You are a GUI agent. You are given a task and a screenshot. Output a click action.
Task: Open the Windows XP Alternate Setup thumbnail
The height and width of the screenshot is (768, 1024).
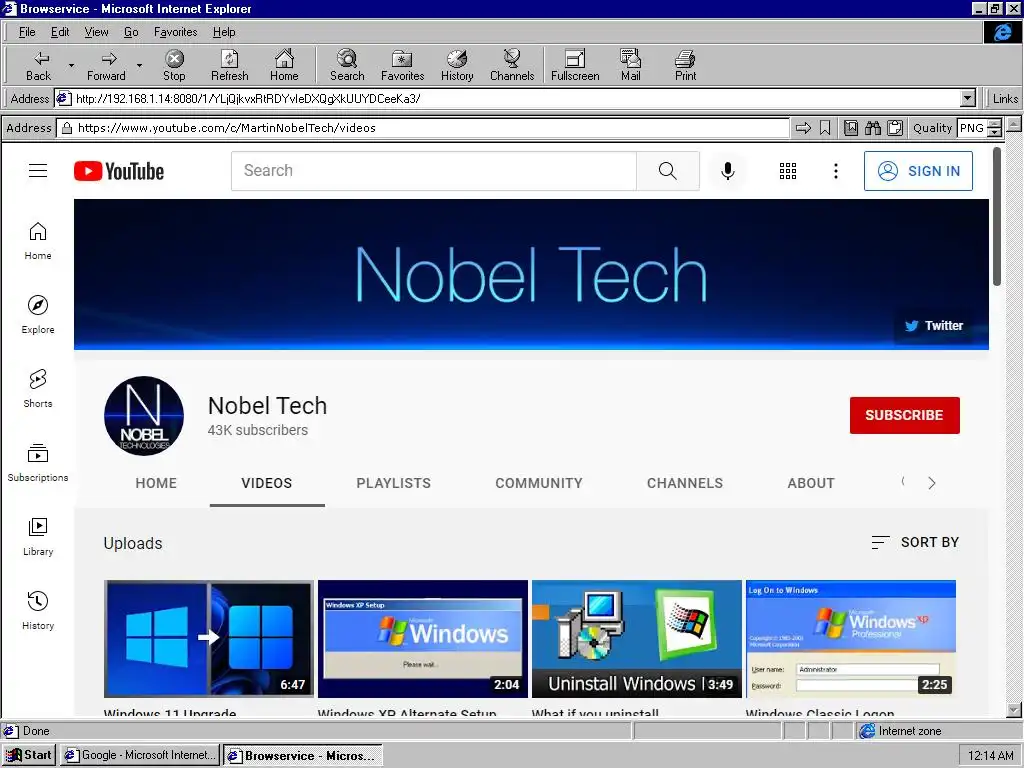click(423, 639)
